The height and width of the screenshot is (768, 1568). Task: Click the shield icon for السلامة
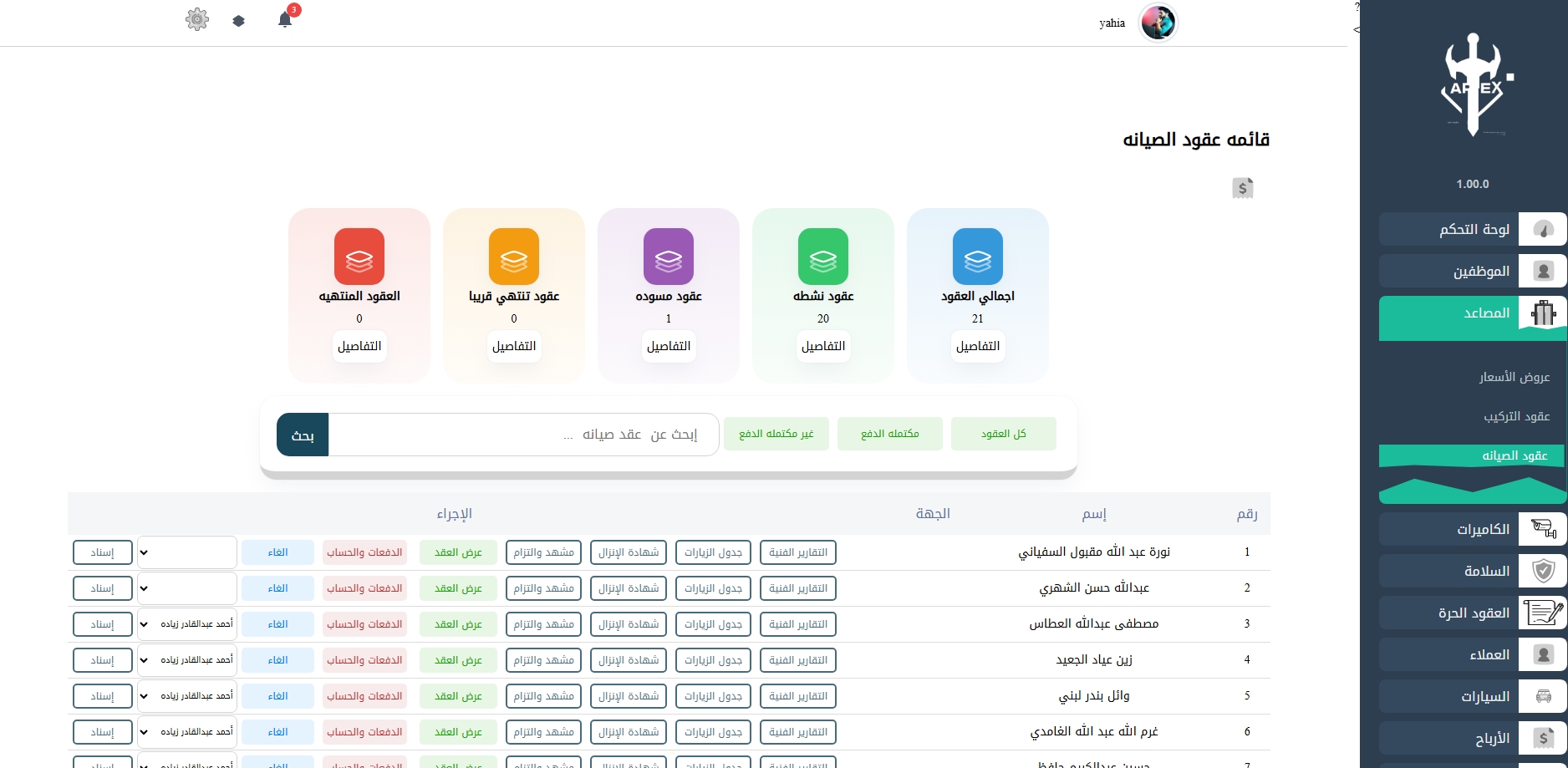pyautogui.click(x=1543, y=571)
